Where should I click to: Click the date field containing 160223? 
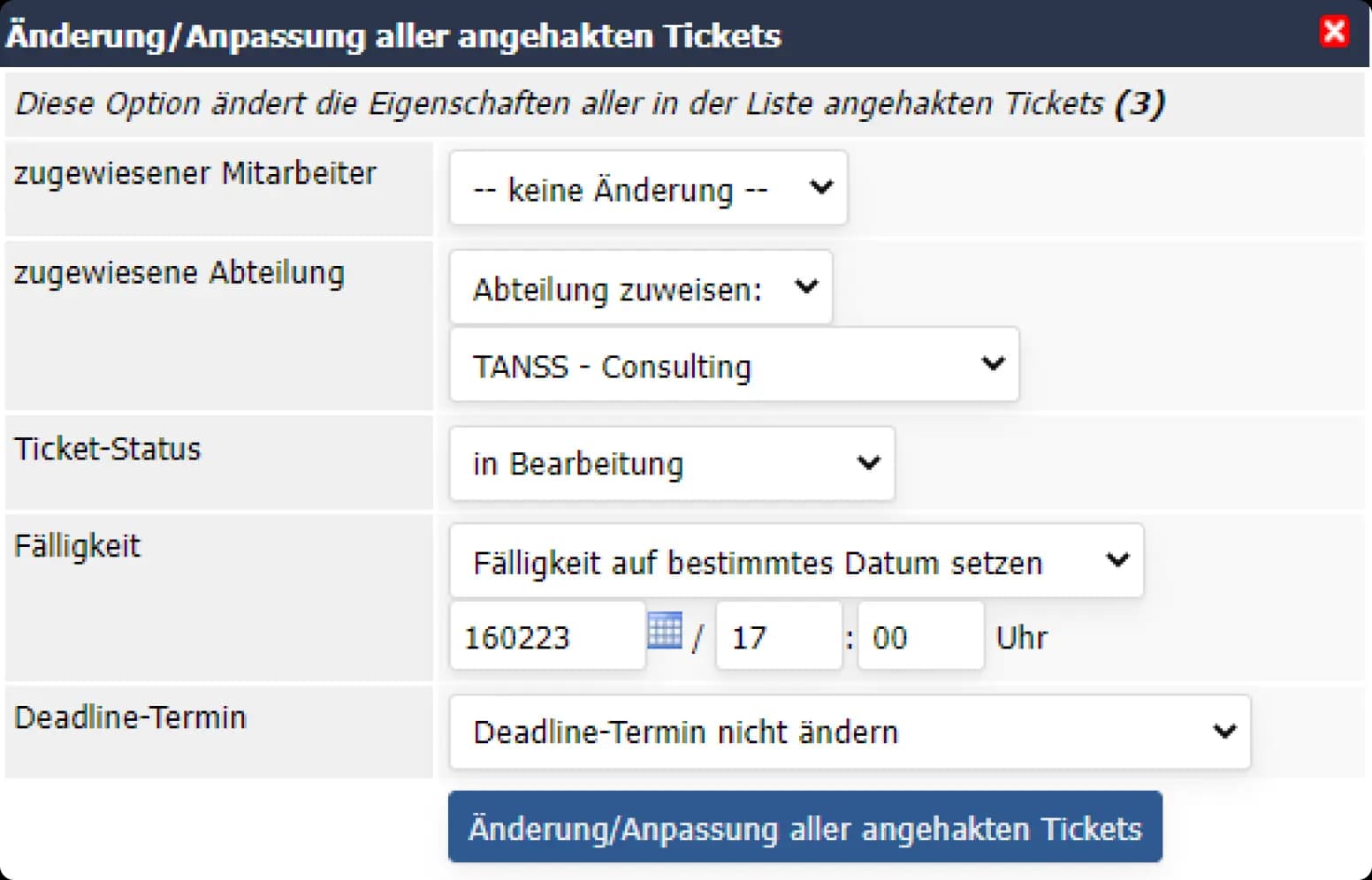point(546,636)
